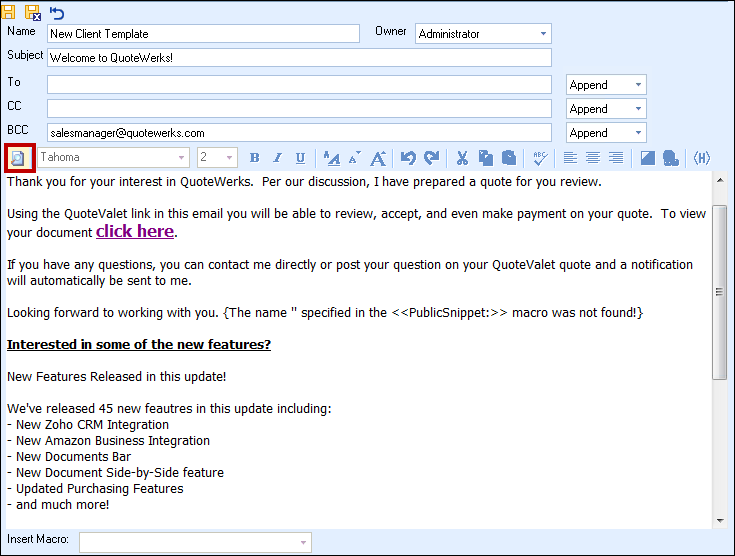Screen dimensions: 735x556
Task: Run the spell check tool
Action: (x=539, y=158)
